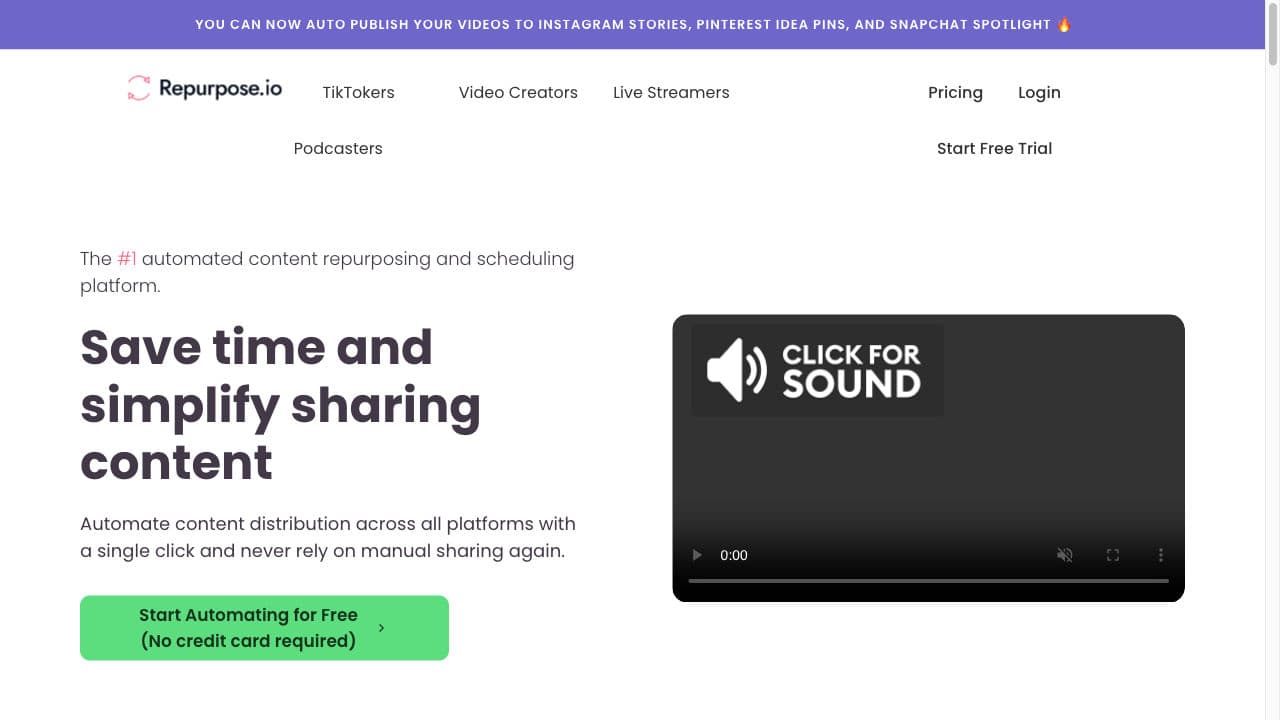Viewport: 1280px width, 720px height.
Task: Click the Click For Sound overlay
Action: 817,370
